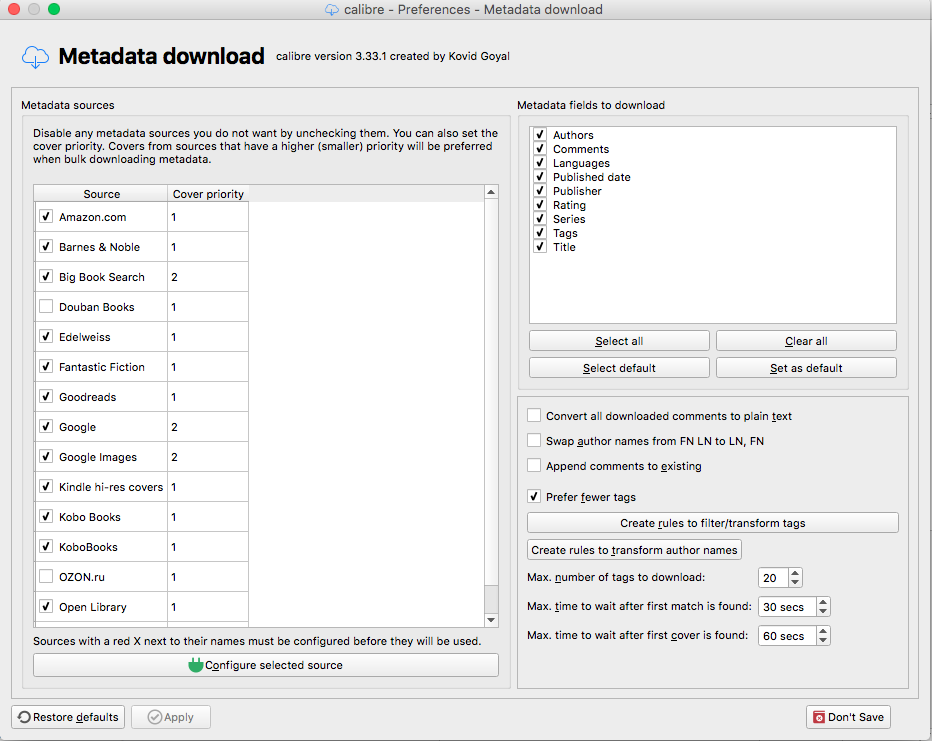Enable Swap author names FN LN option
This screenshot has height=741, width=932.
534,440
